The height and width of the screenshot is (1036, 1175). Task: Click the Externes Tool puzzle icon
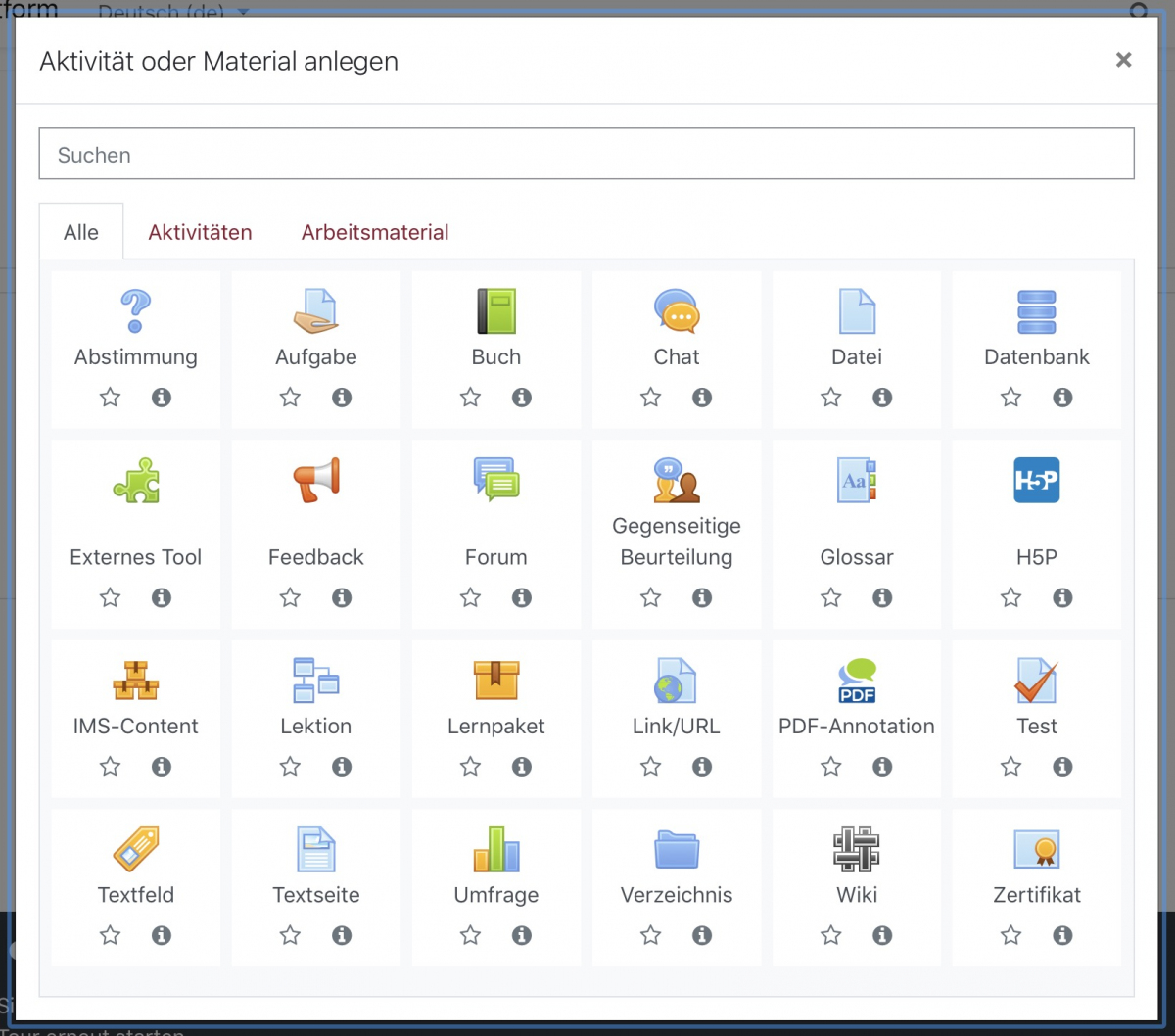pos(135,480)
